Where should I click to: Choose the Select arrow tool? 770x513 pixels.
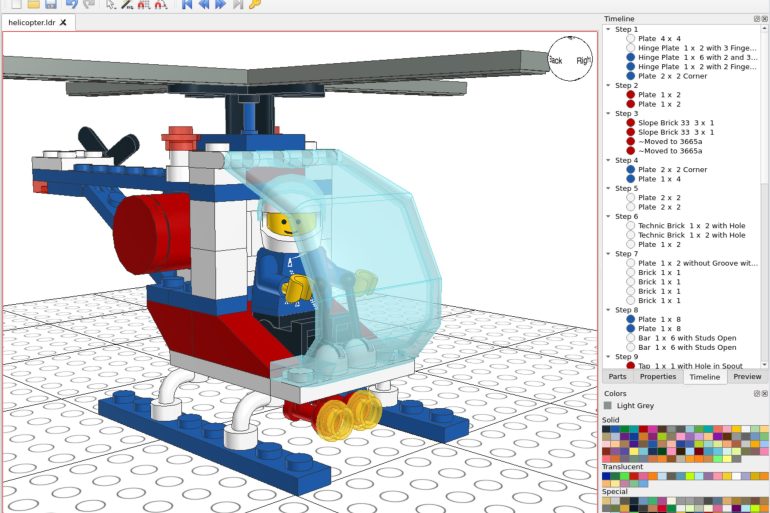point(110,4)
